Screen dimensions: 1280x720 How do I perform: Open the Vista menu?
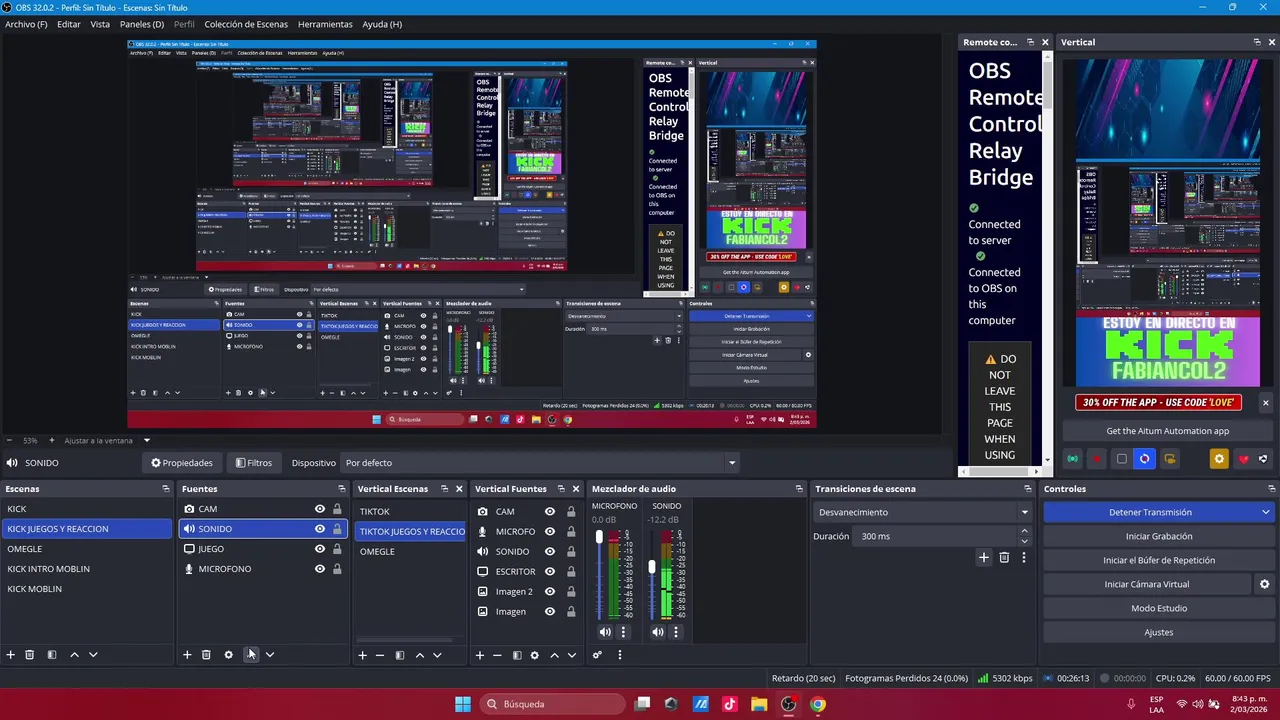coord(100,24)
